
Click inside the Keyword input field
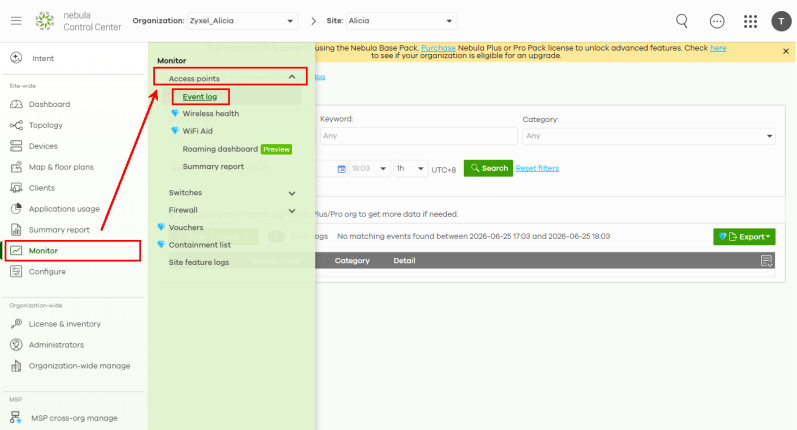pyautogui.click(x=419, y=136)
